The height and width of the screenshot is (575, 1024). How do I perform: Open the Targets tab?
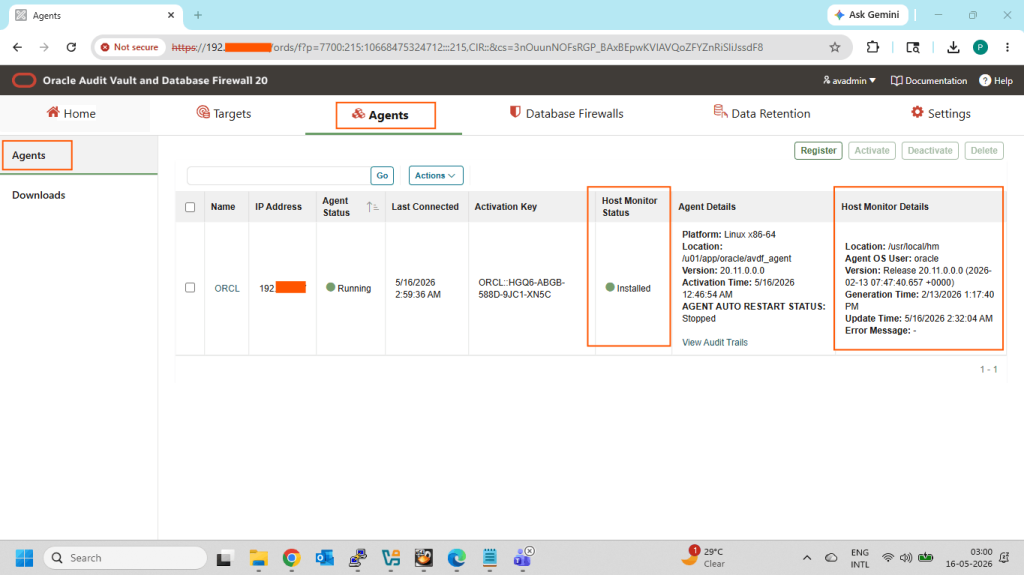click(224, 114)
